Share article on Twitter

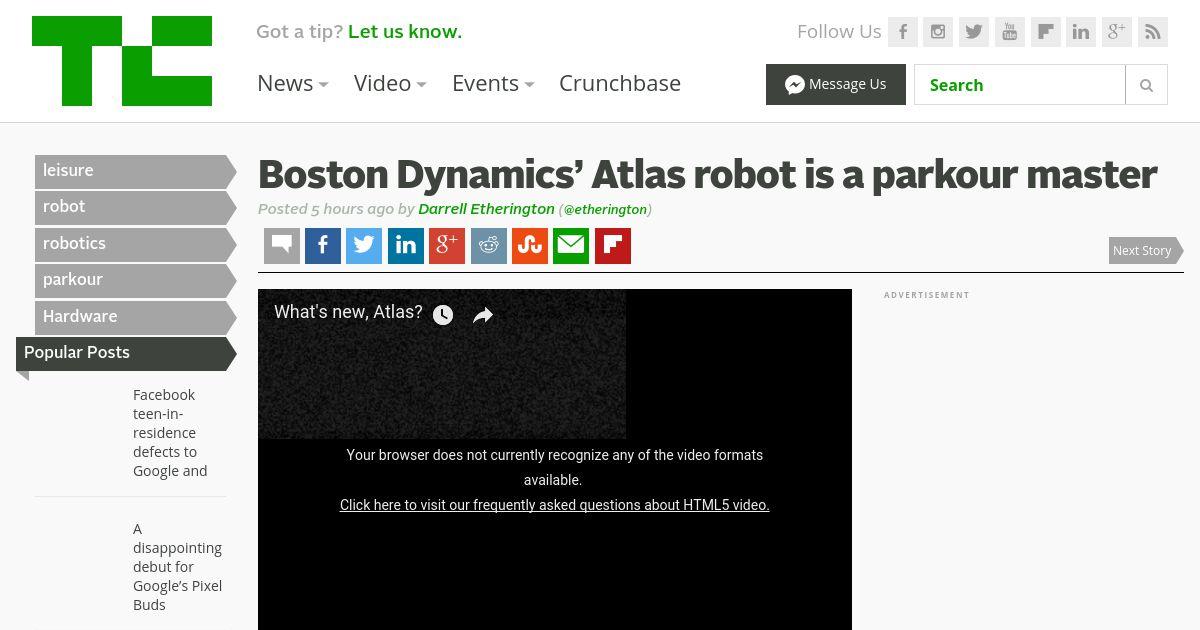(364, 246)
